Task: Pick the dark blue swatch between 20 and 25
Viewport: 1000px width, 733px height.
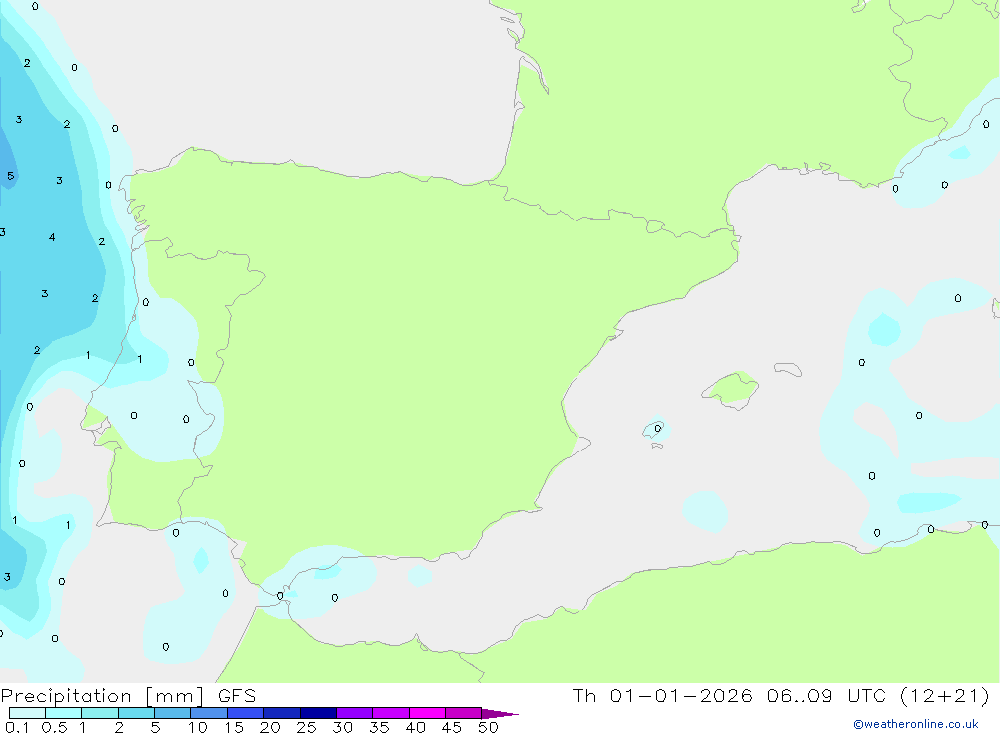Action: 281,713
